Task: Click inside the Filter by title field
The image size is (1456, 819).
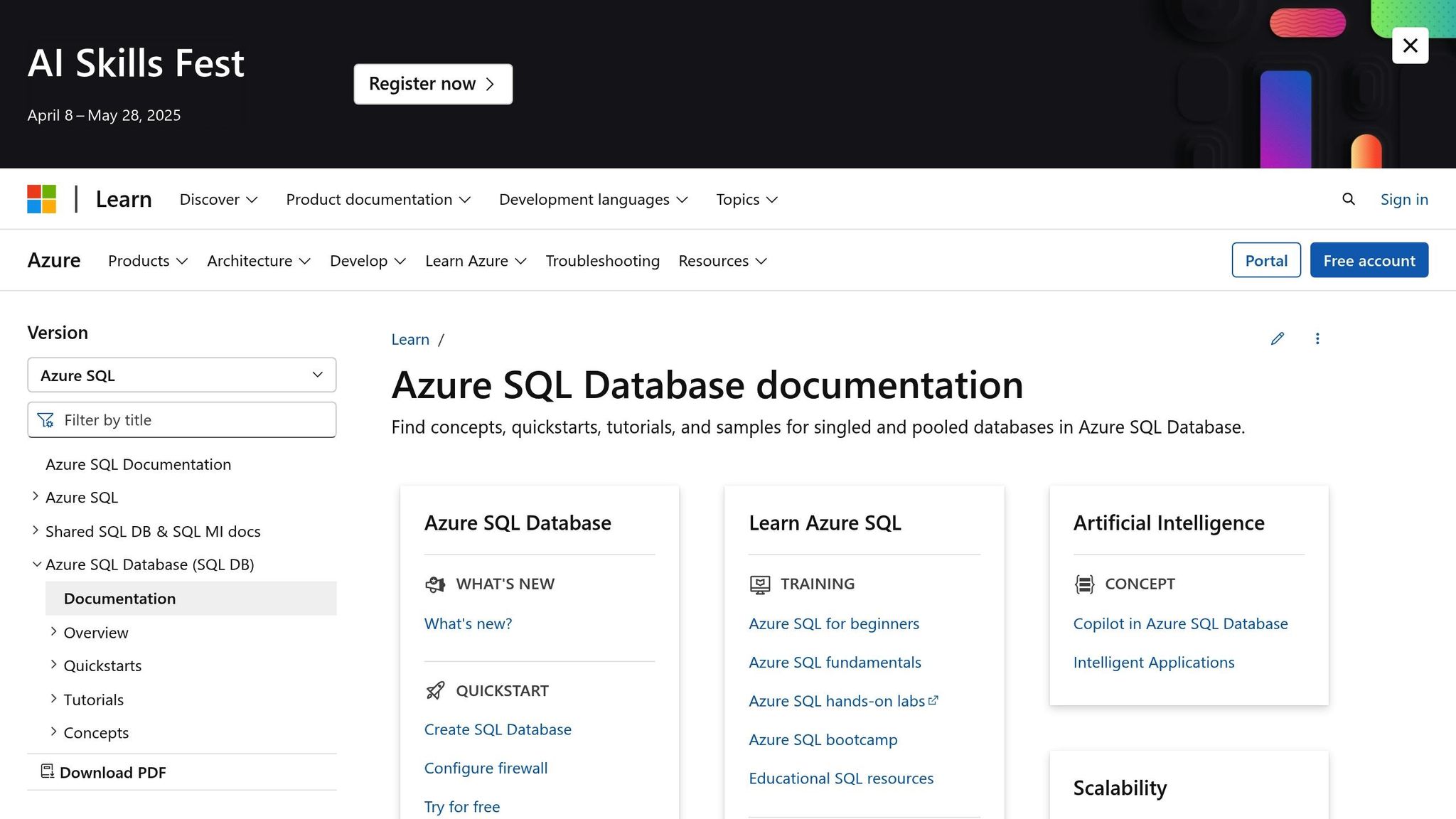Action: point(178,419)
